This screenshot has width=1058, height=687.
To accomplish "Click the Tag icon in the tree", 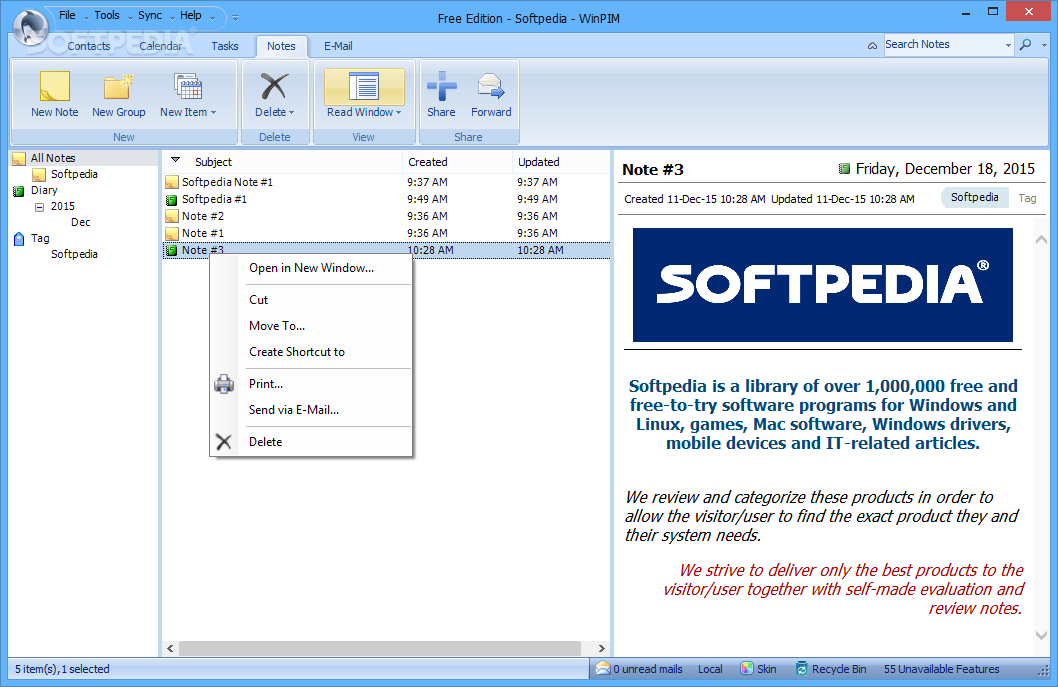I will click(19, 239).
